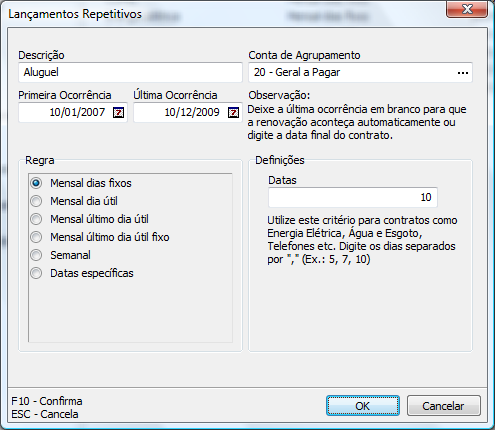Click the Última Ocorrência date field
The width and height of the screenshot is (495, 430).
point(181,112)
